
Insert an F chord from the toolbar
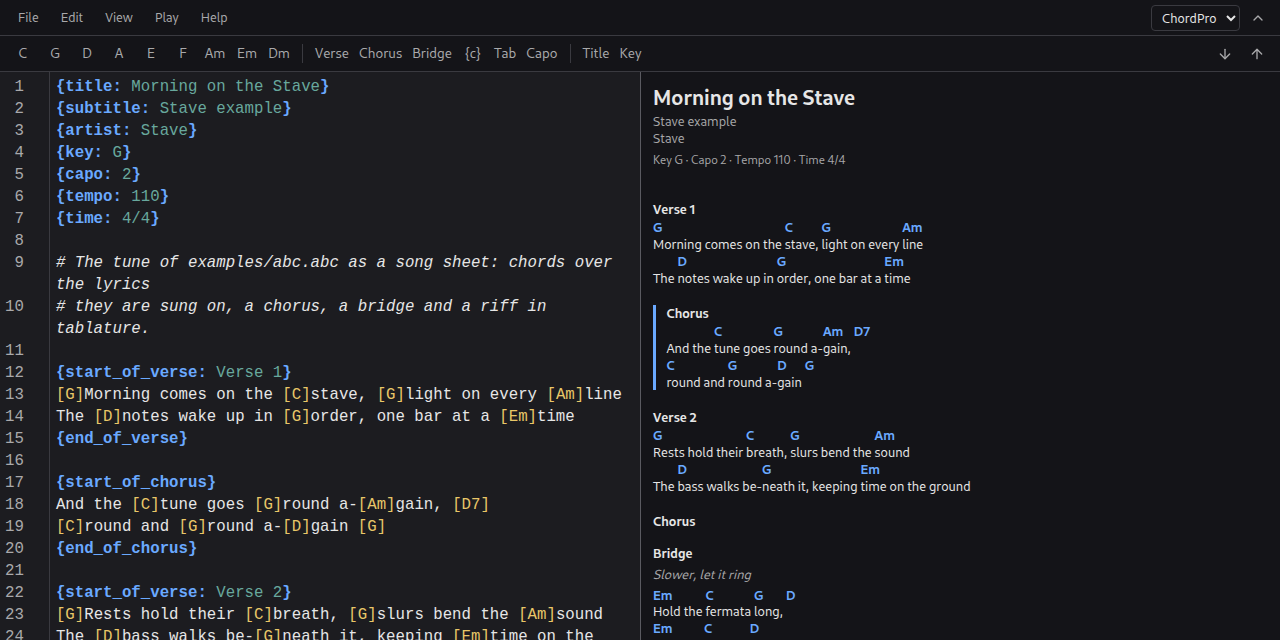(183, 54)
